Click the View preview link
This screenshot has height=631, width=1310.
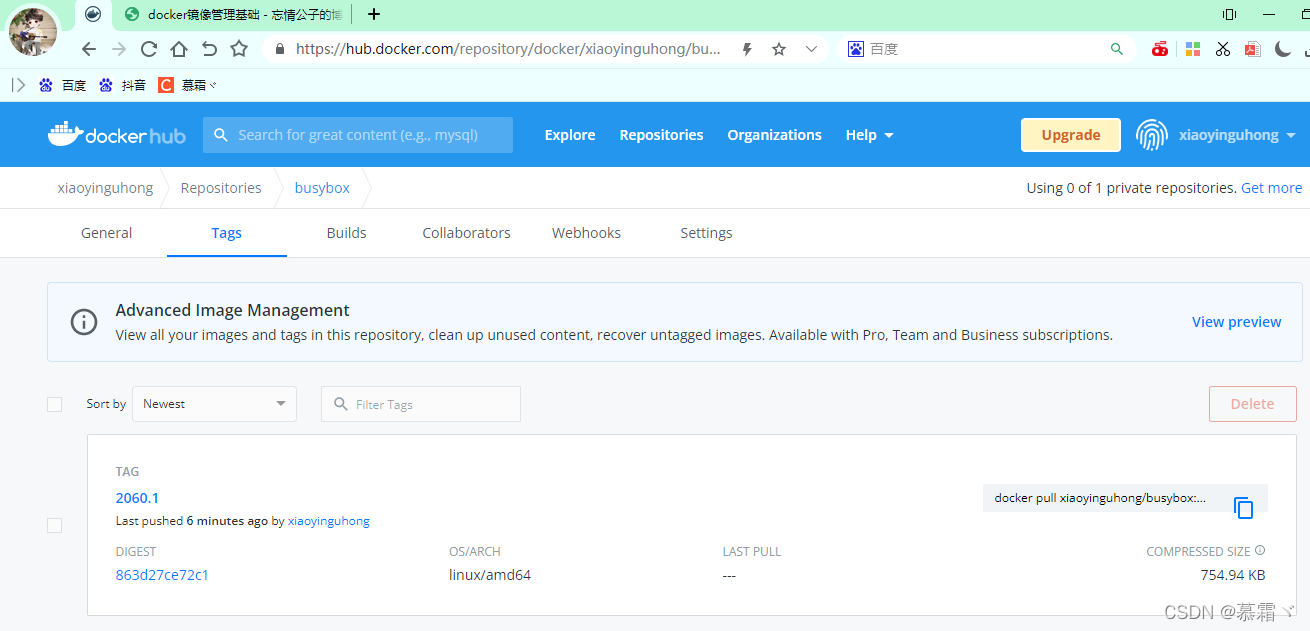pos(1236,322)
